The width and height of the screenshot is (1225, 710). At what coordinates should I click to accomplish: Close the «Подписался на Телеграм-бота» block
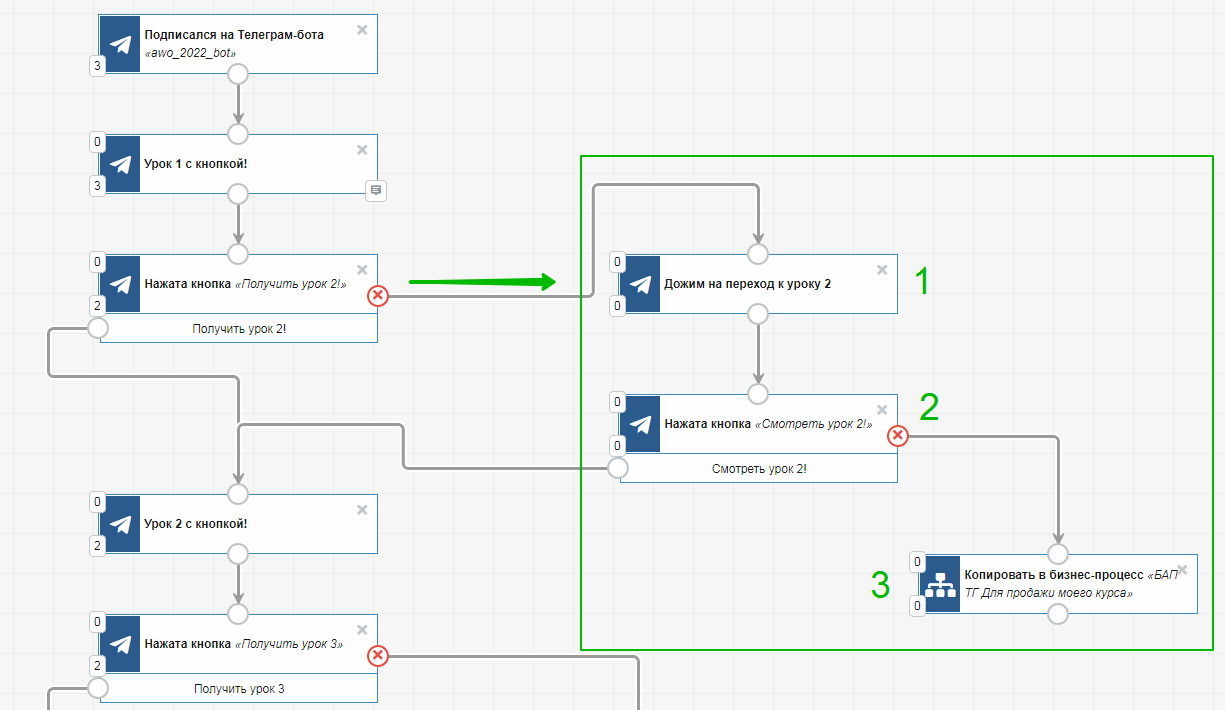tap(362, 30)
